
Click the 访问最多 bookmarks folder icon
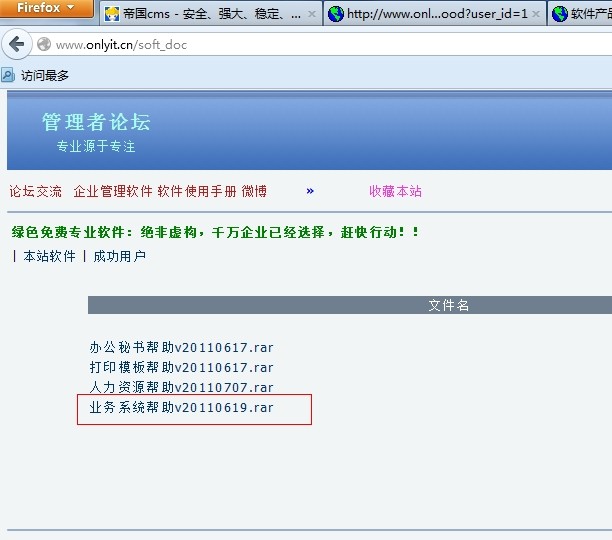tap(8, 75)
